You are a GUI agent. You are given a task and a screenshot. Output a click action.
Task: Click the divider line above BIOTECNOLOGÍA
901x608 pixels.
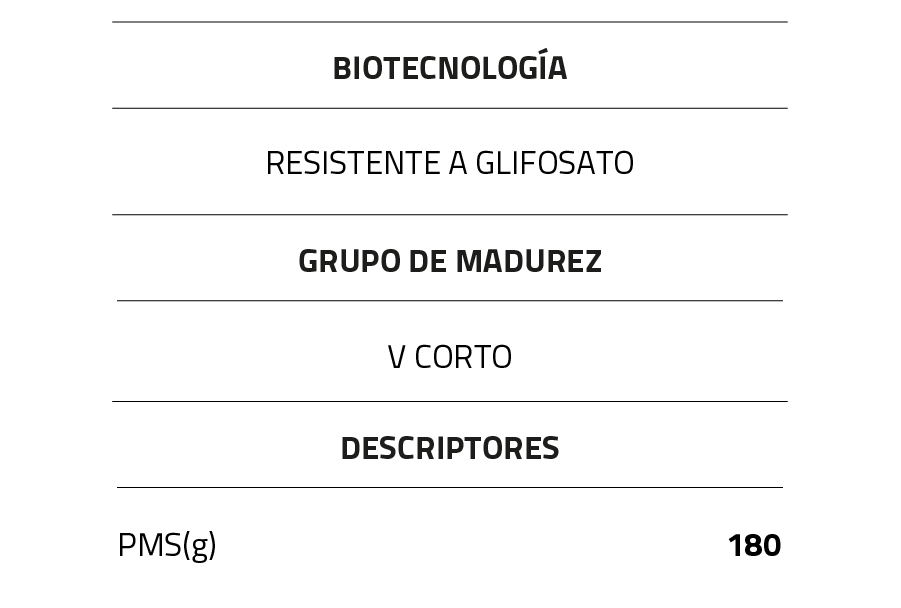point(449,22)
